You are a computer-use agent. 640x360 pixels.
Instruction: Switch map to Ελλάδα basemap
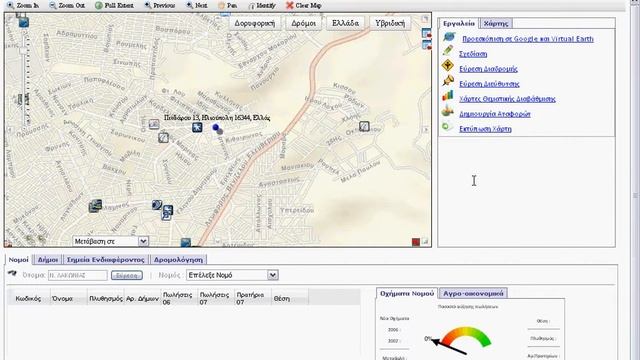(x=345, y=23)
